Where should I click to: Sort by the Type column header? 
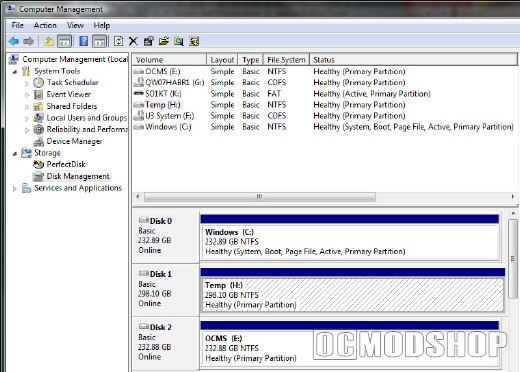[250, 60]
